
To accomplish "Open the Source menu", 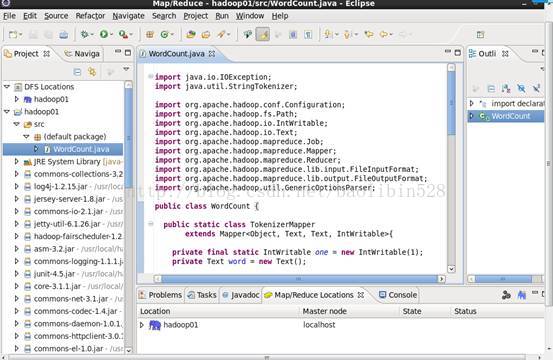I will click(56, 16).
